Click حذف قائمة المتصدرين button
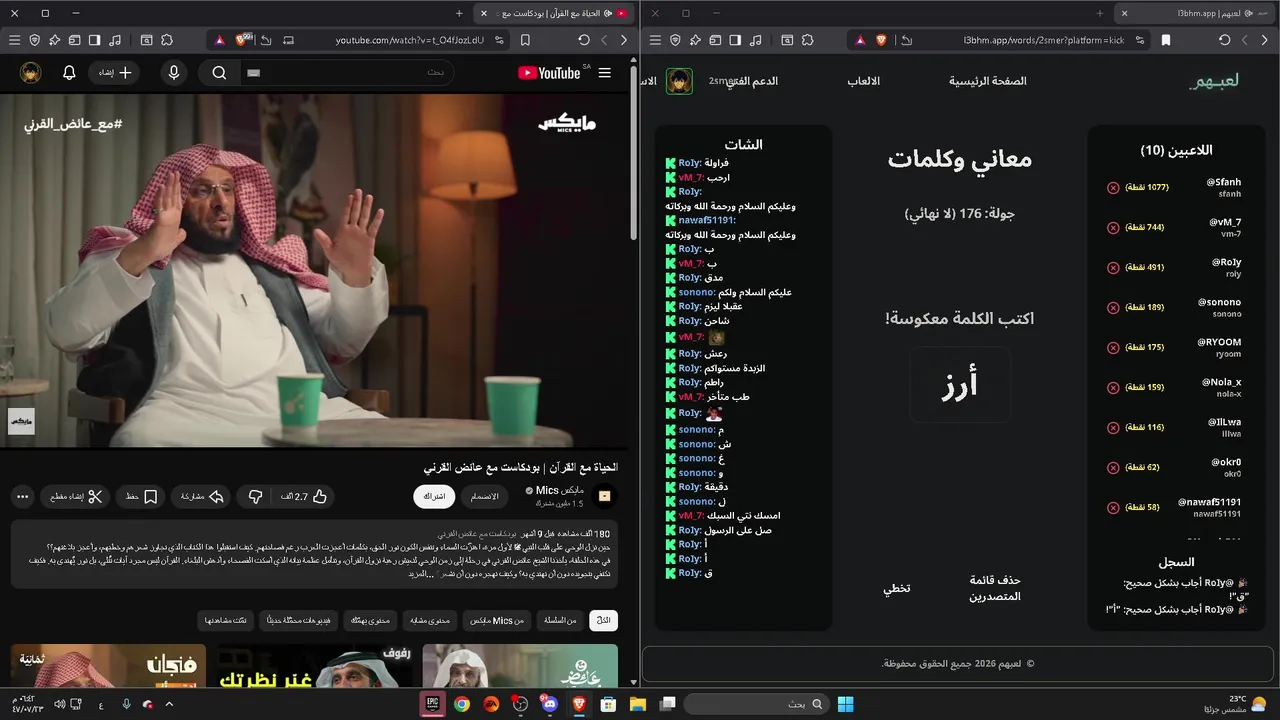 click(x=995, y=588)
